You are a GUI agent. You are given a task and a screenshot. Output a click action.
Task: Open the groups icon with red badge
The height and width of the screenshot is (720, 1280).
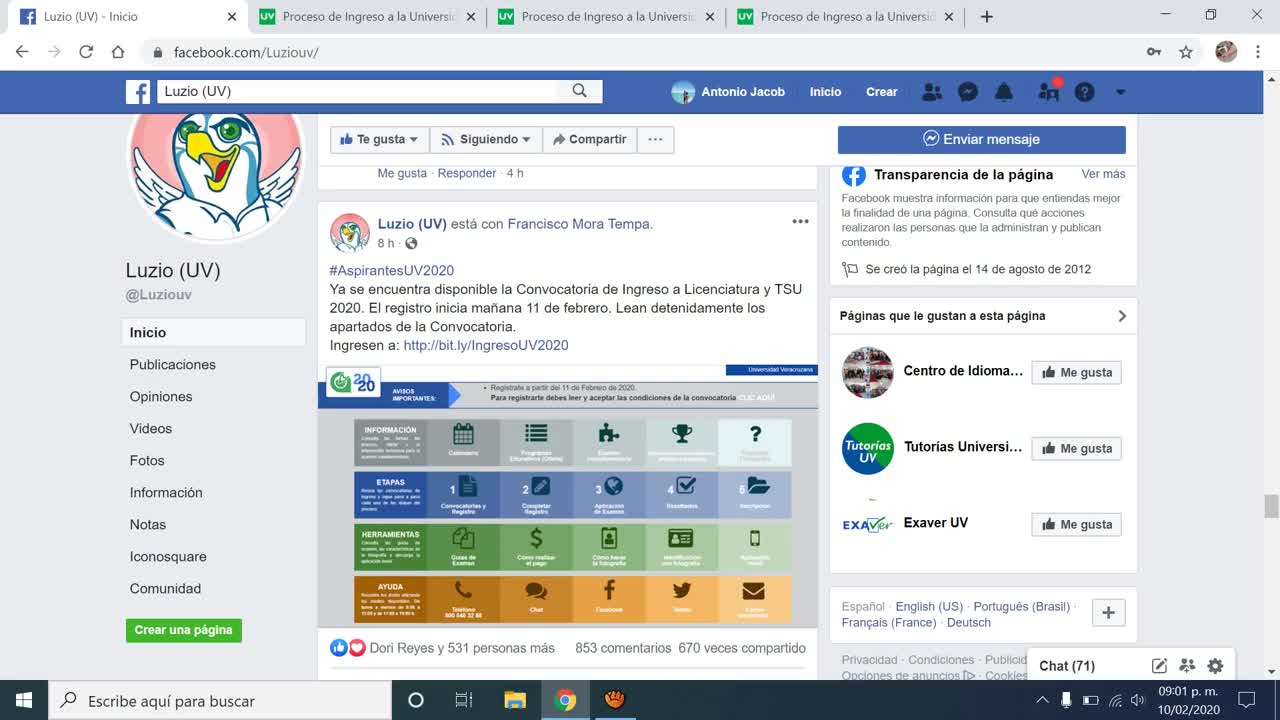(1049, 91)
